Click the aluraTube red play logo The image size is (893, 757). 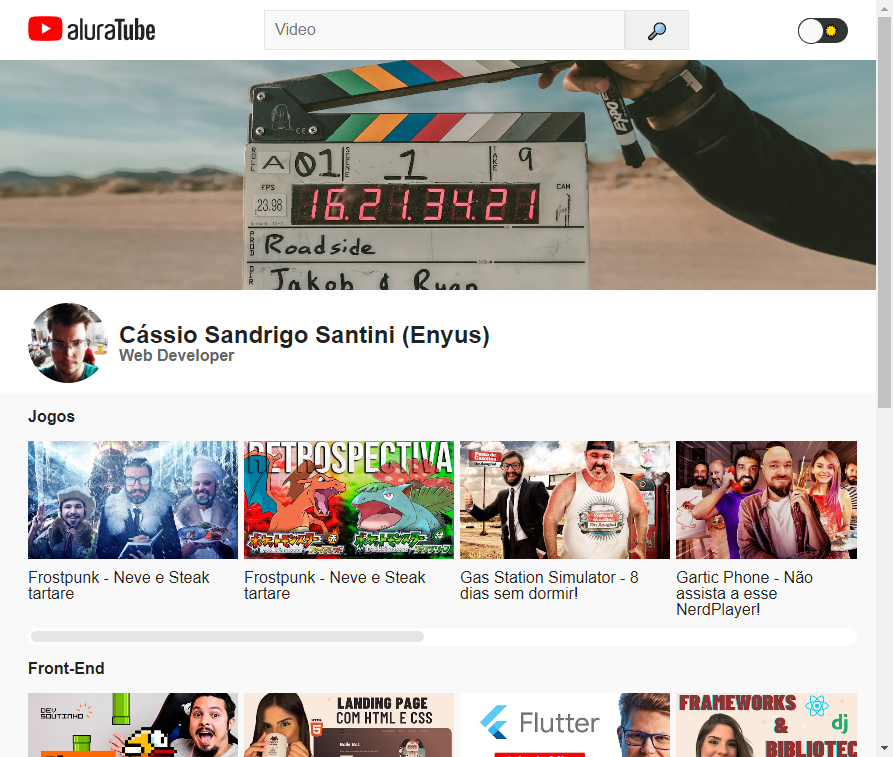(x=45, y=28)
